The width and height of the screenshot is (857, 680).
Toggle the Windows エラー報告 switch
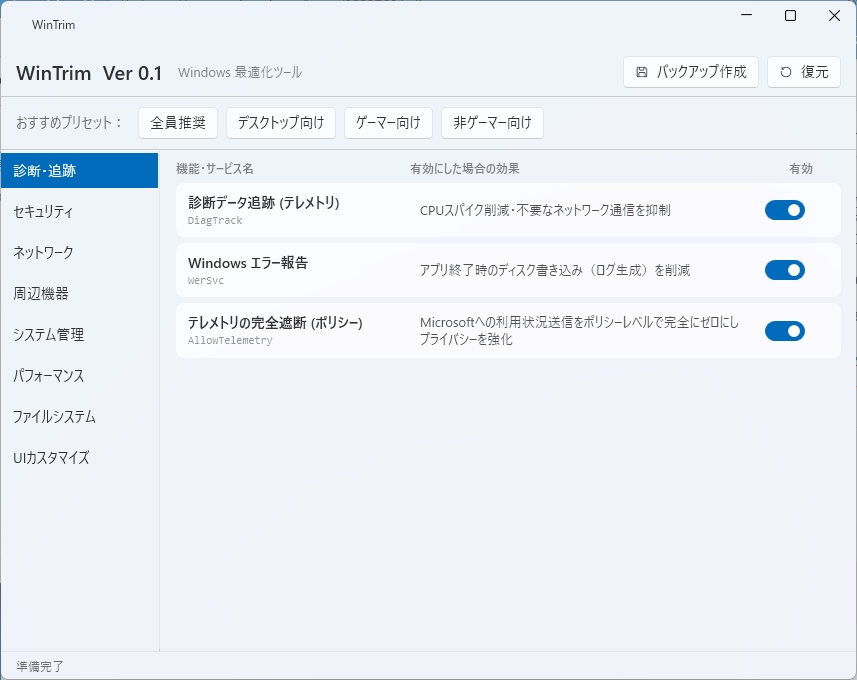point(785,270)
